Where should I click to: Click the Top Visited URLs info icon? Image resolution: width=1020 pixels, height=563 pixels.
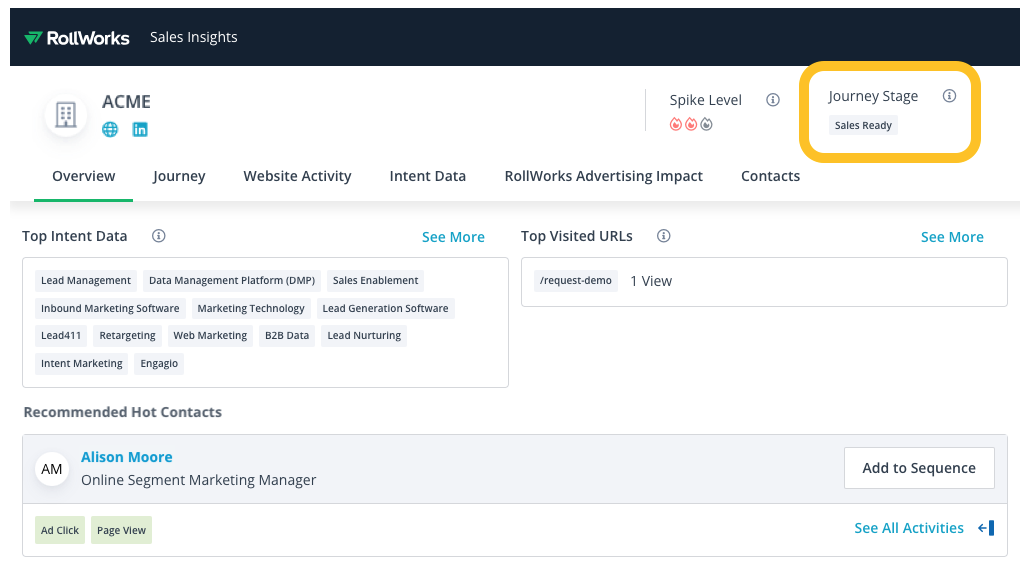pyautogui.click(x=664, y=236)
